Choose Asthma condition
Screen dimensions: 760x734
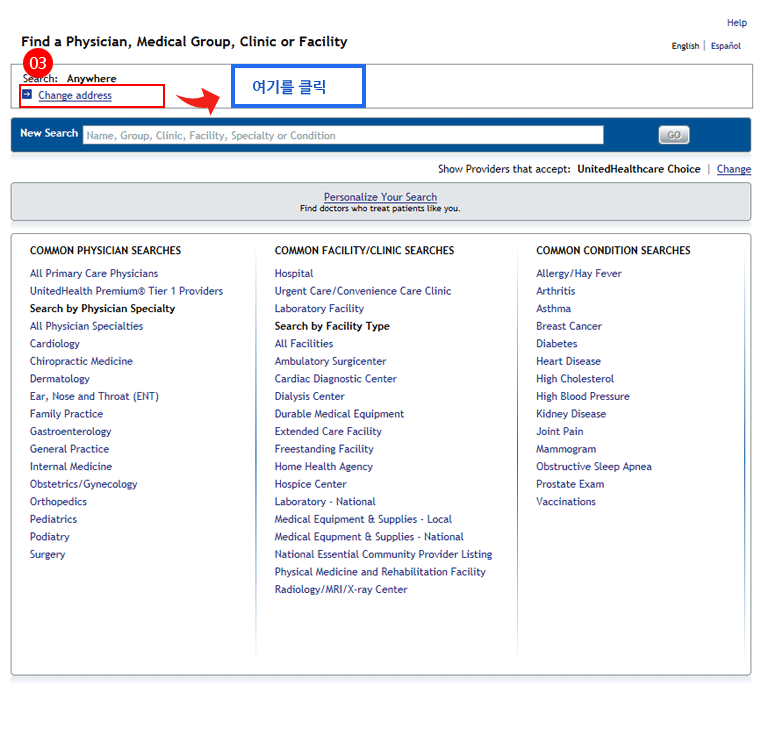tap(553, 309)
